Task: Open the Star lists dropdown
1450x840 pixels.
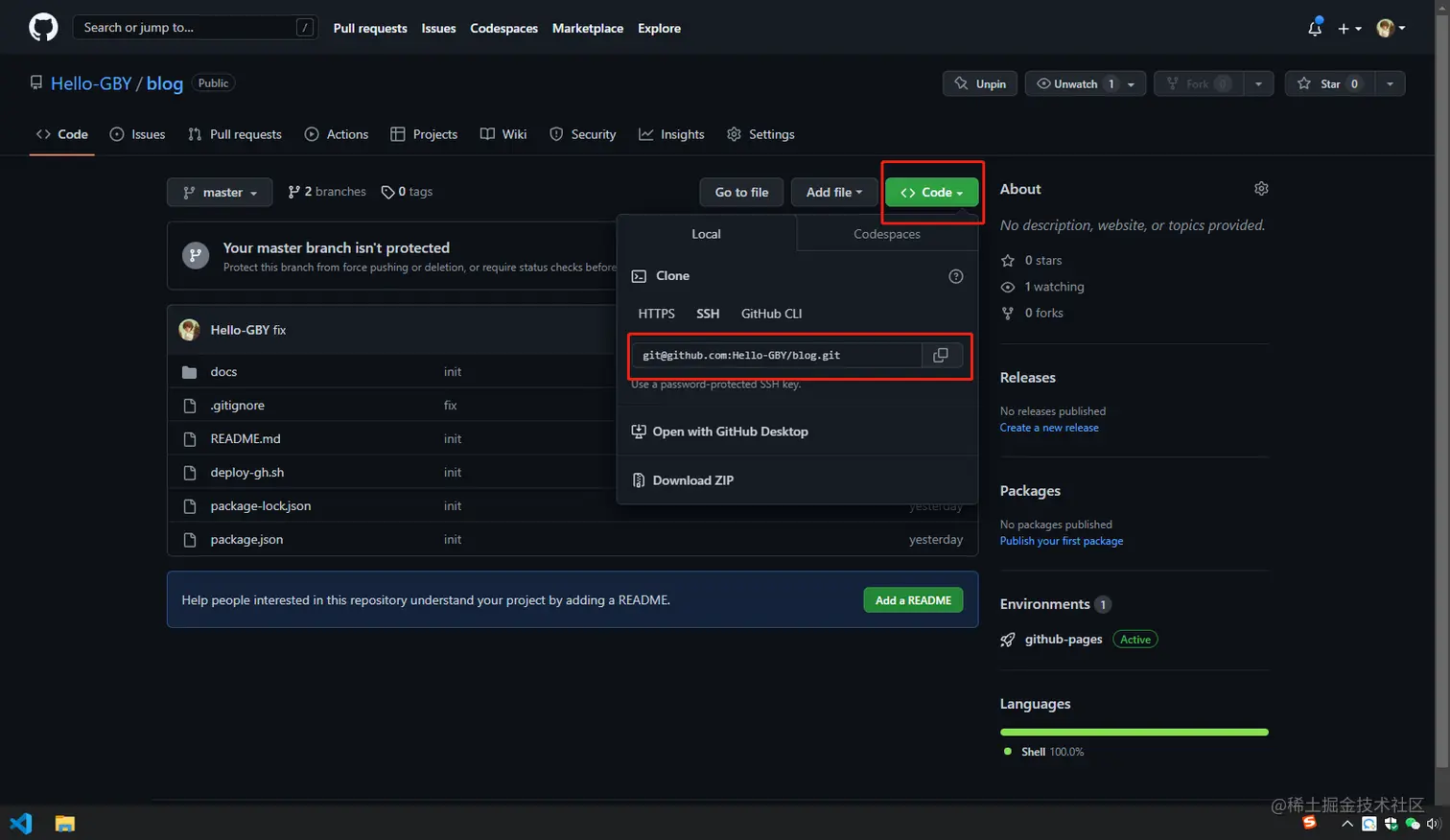Action: pos(1390,83)
